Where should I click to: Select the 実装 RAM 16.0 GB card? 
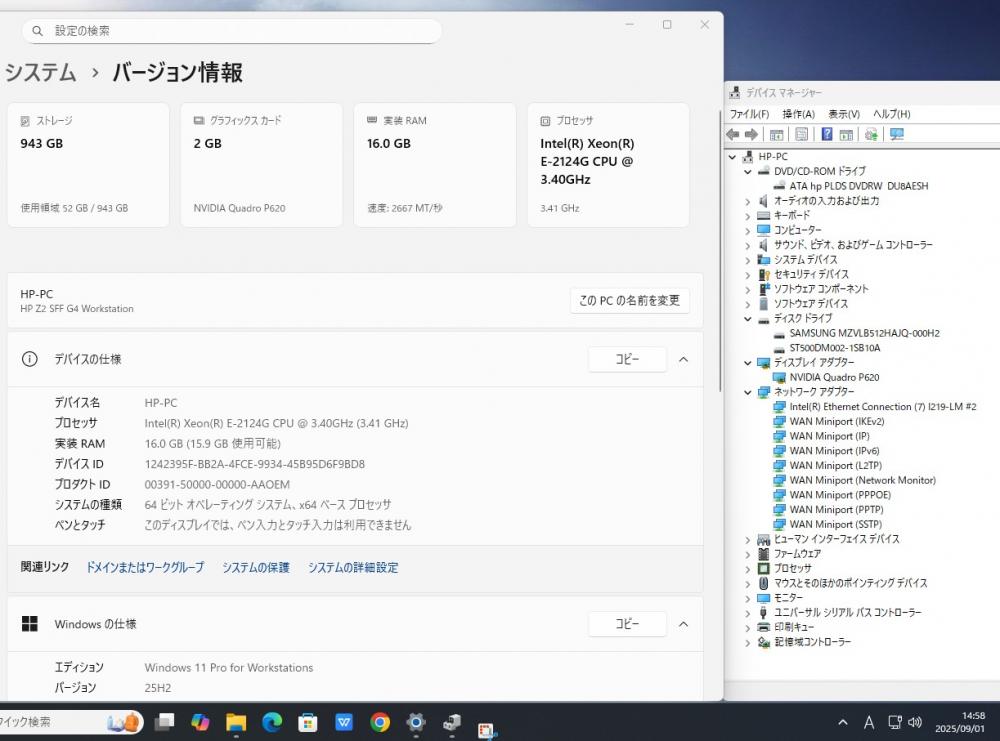coord(435,165)
